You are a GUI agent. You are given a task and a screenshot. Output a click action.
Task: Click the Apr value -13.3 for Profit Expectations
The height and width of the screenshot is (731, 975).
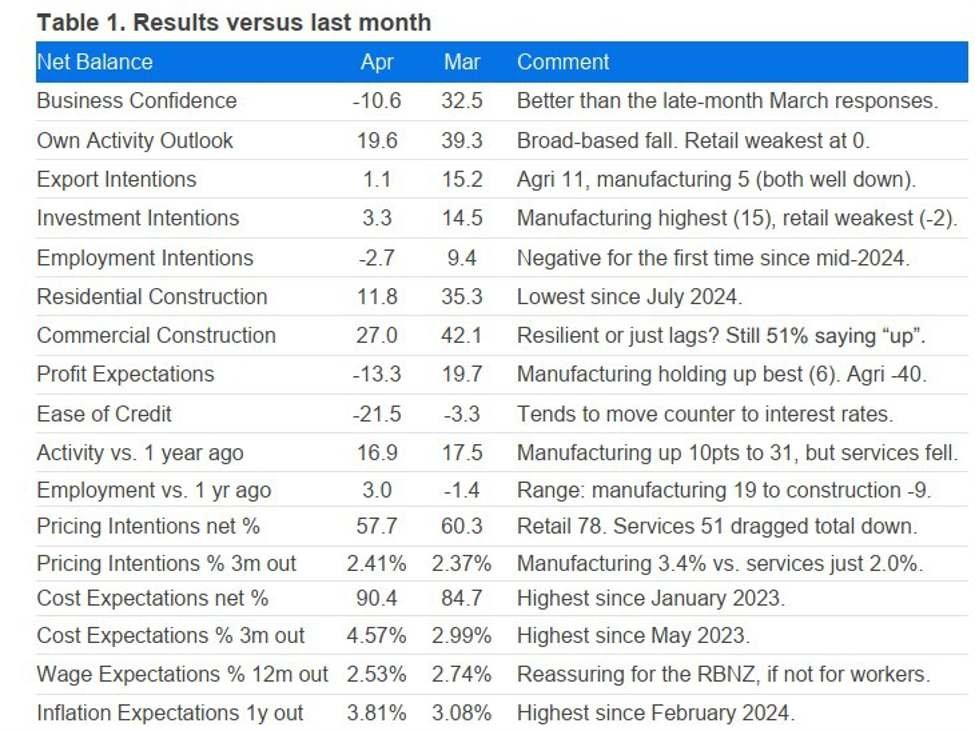point(377,374)
